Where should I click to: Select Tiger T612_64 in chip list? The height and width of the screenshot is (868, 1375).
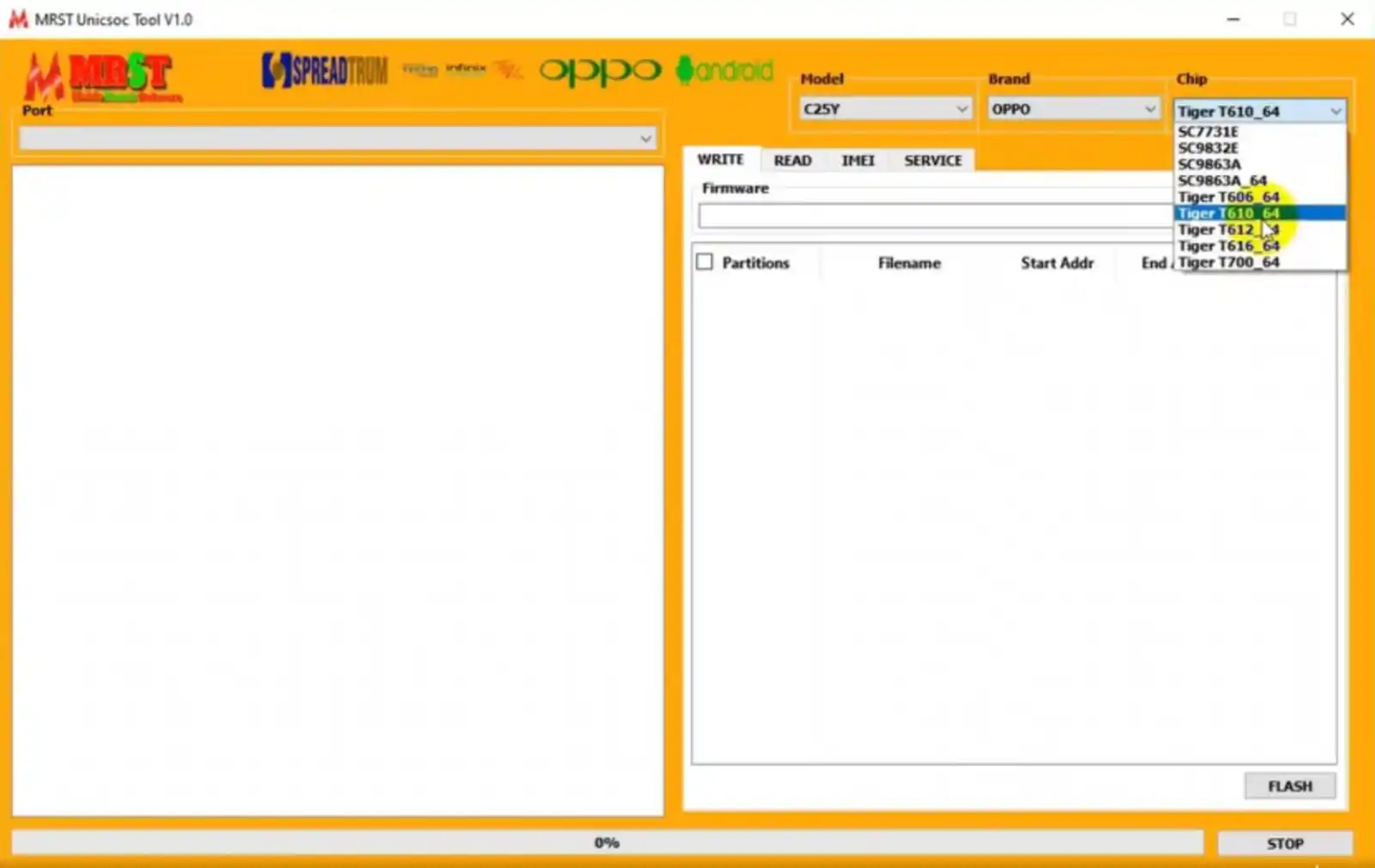1260,229
